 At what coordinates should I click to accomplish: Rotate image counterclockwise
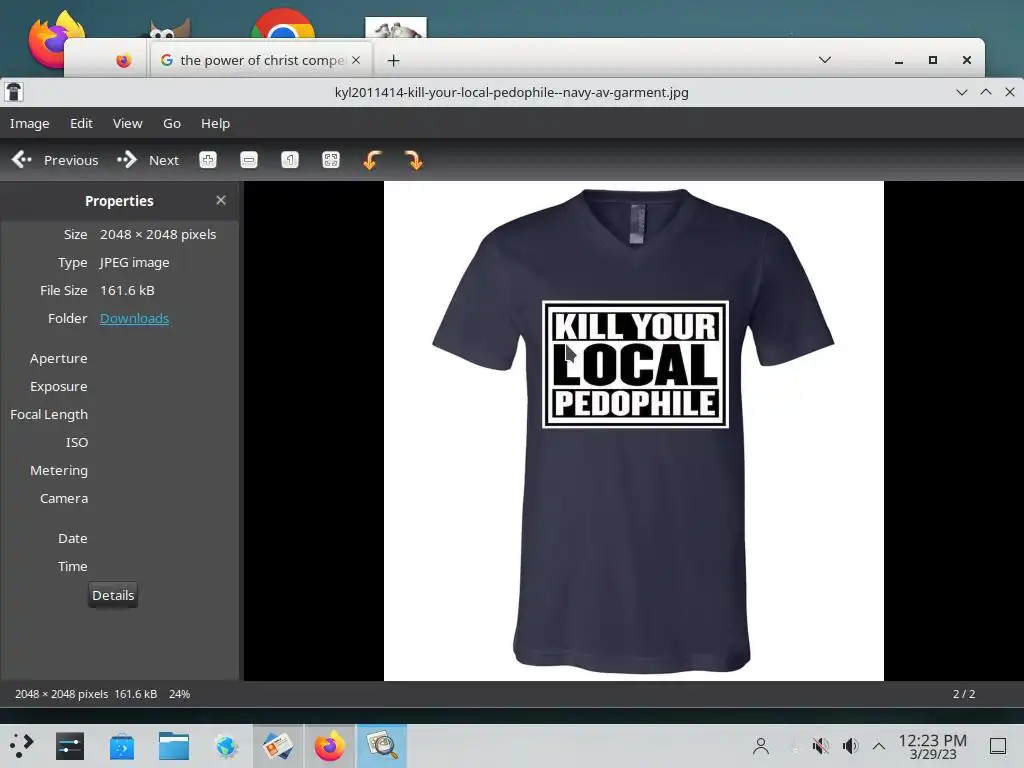click(x=372, y=160)
